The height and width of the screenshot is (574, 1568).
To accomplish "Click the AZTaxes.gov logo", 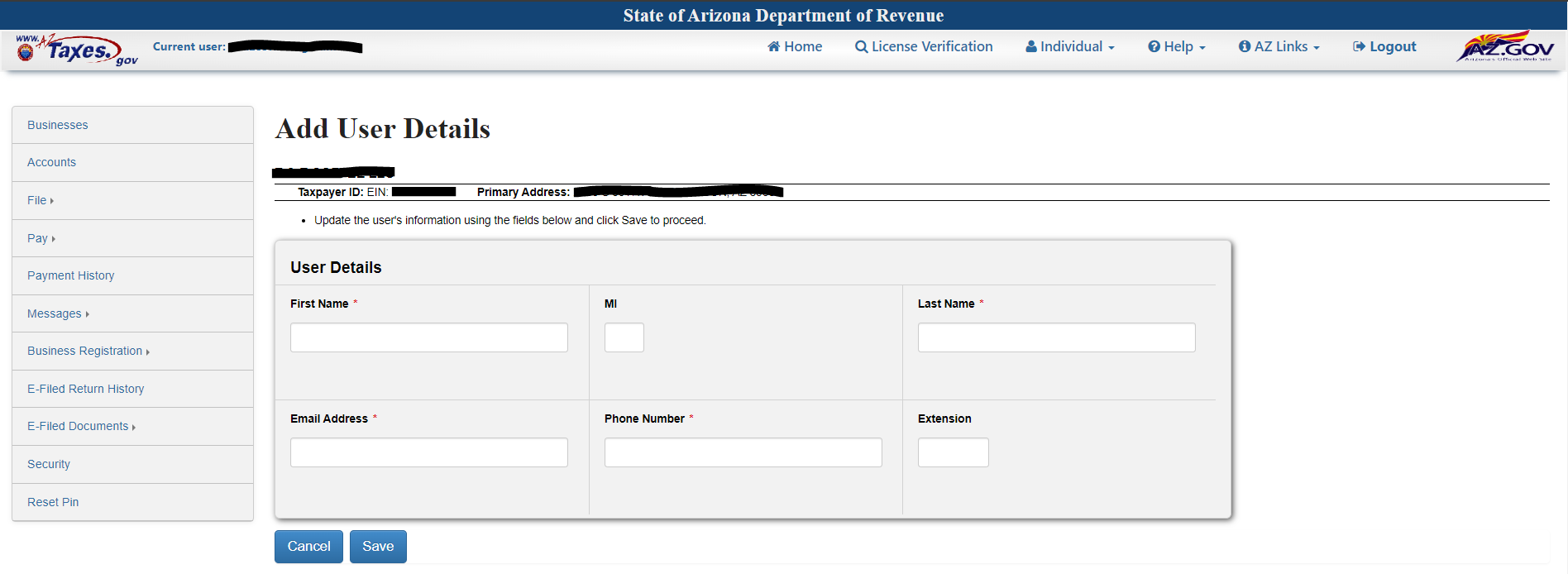I will click(76, 50).
